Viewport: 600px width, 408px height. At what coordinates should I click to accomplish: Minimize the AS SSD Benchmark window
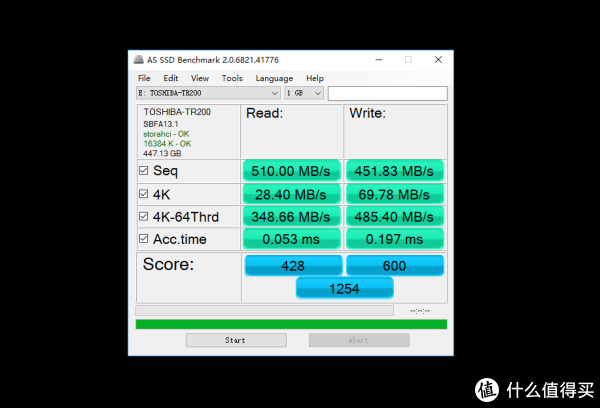(379, 60)
